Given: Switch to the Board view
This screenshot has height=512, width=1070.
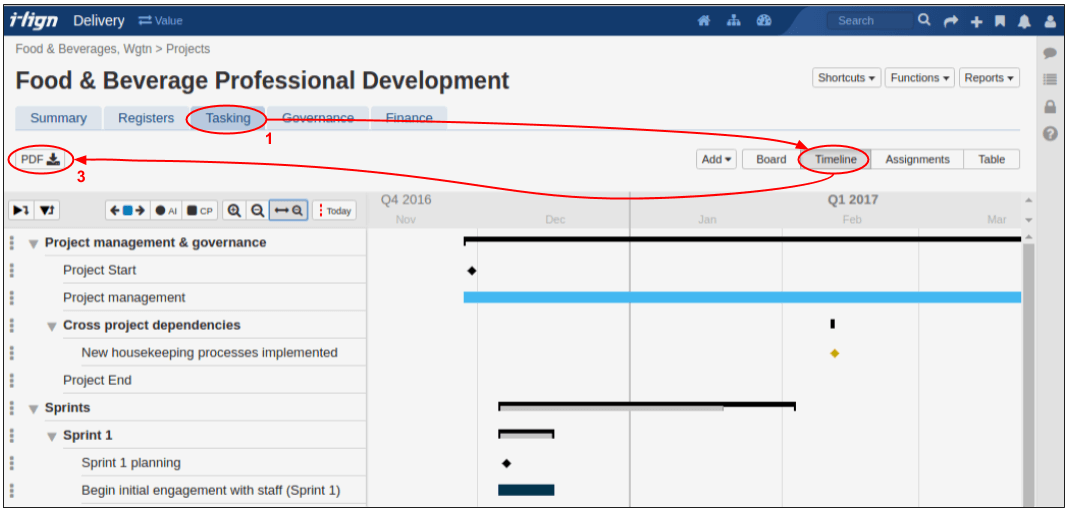Looking at the screenshot, I should pyautogui.click(x=770, y=159).
